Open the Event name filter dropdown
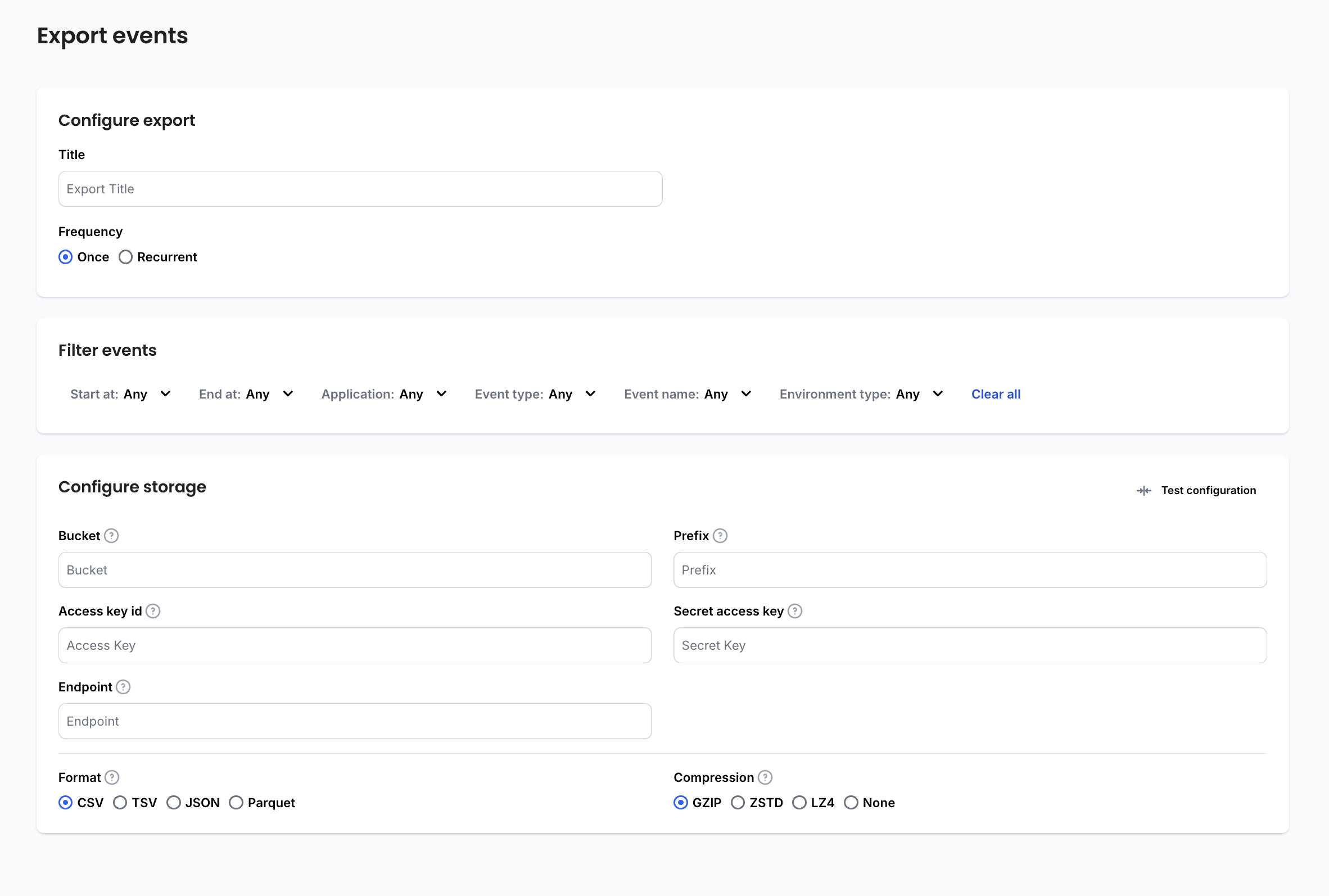This screenshot has width=1329, height=896. (688, 394)
